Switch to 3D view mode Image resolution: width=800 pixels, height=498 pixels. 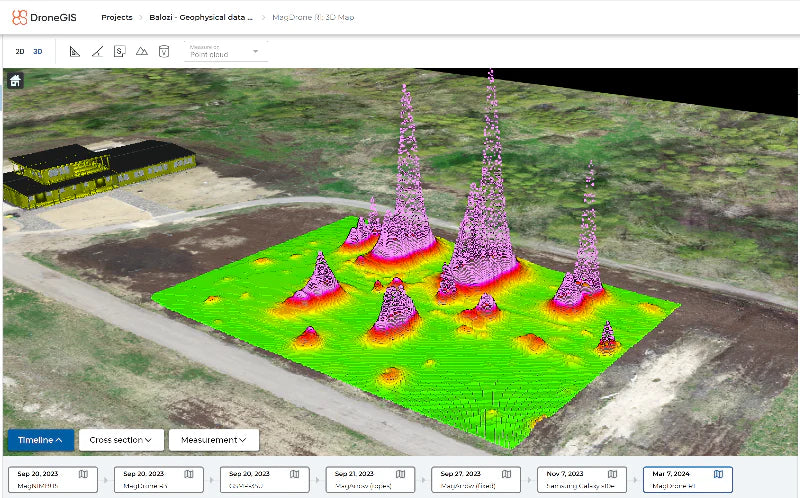pos(37,51)
